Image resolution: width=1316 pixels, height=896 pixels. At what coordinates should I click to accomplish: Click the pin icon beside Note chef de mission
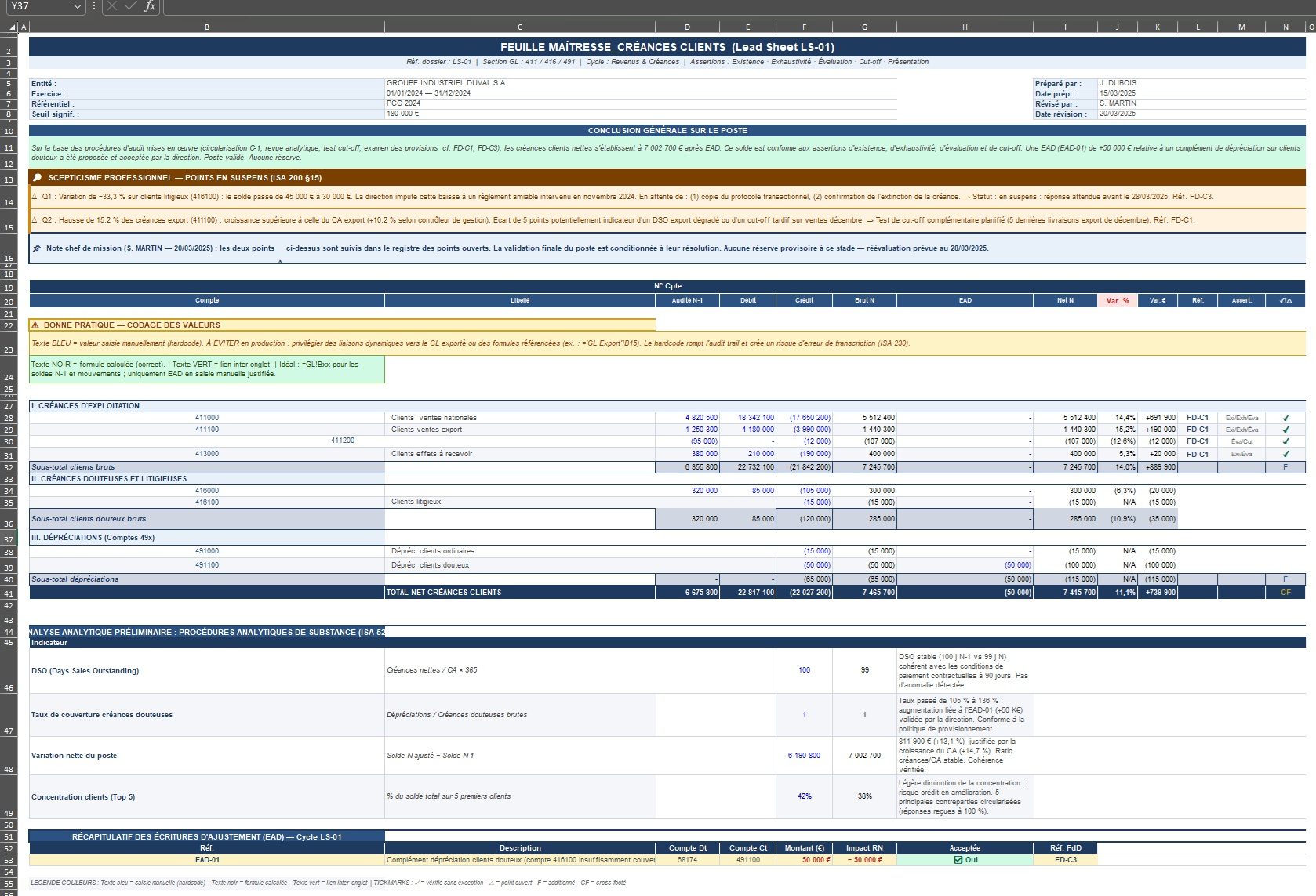tap(37, 248)
